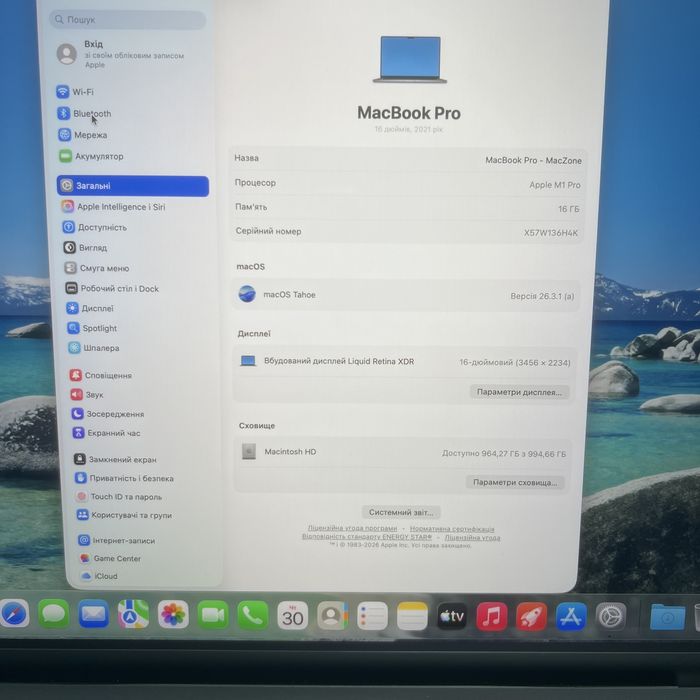Click the Параметри дисплея button

[x=519, y=392]
